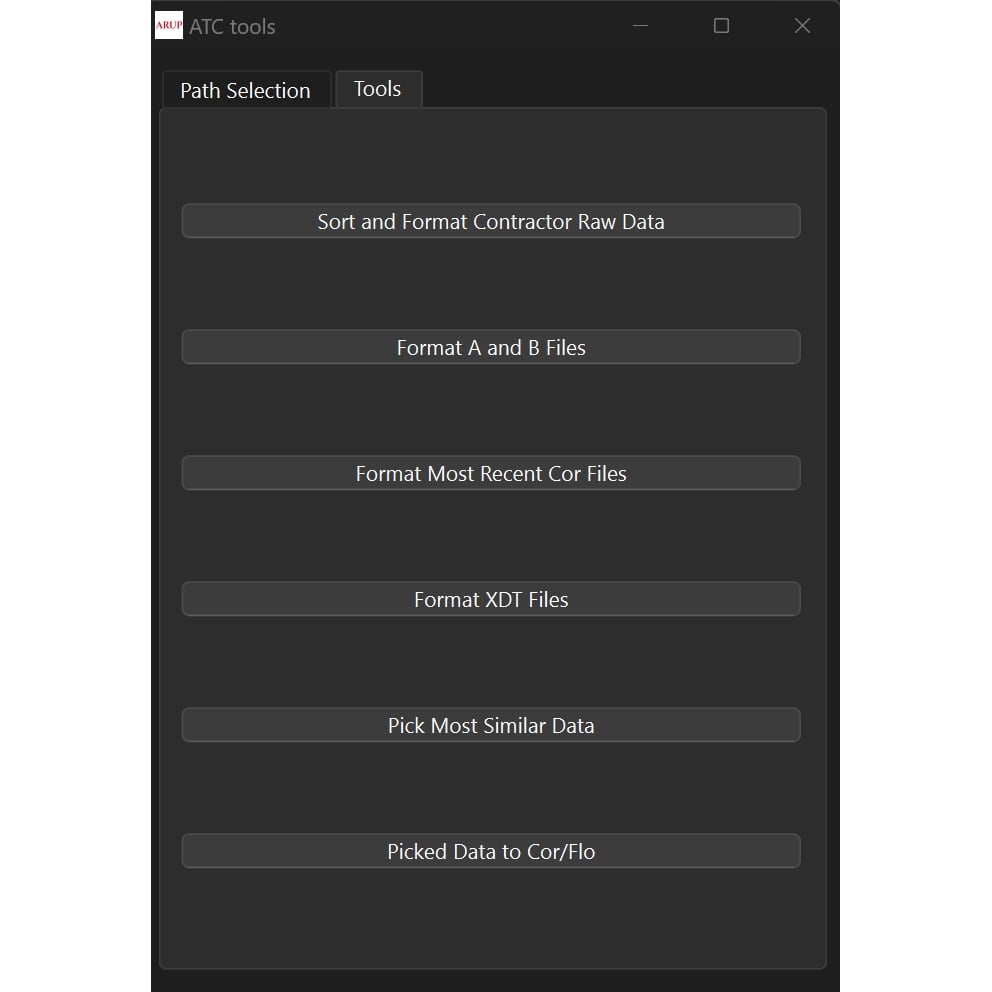992x992 pixels.
Task: Click the gap between Format XDT and Pick Most Similar
Action: [x=490, y=662]
